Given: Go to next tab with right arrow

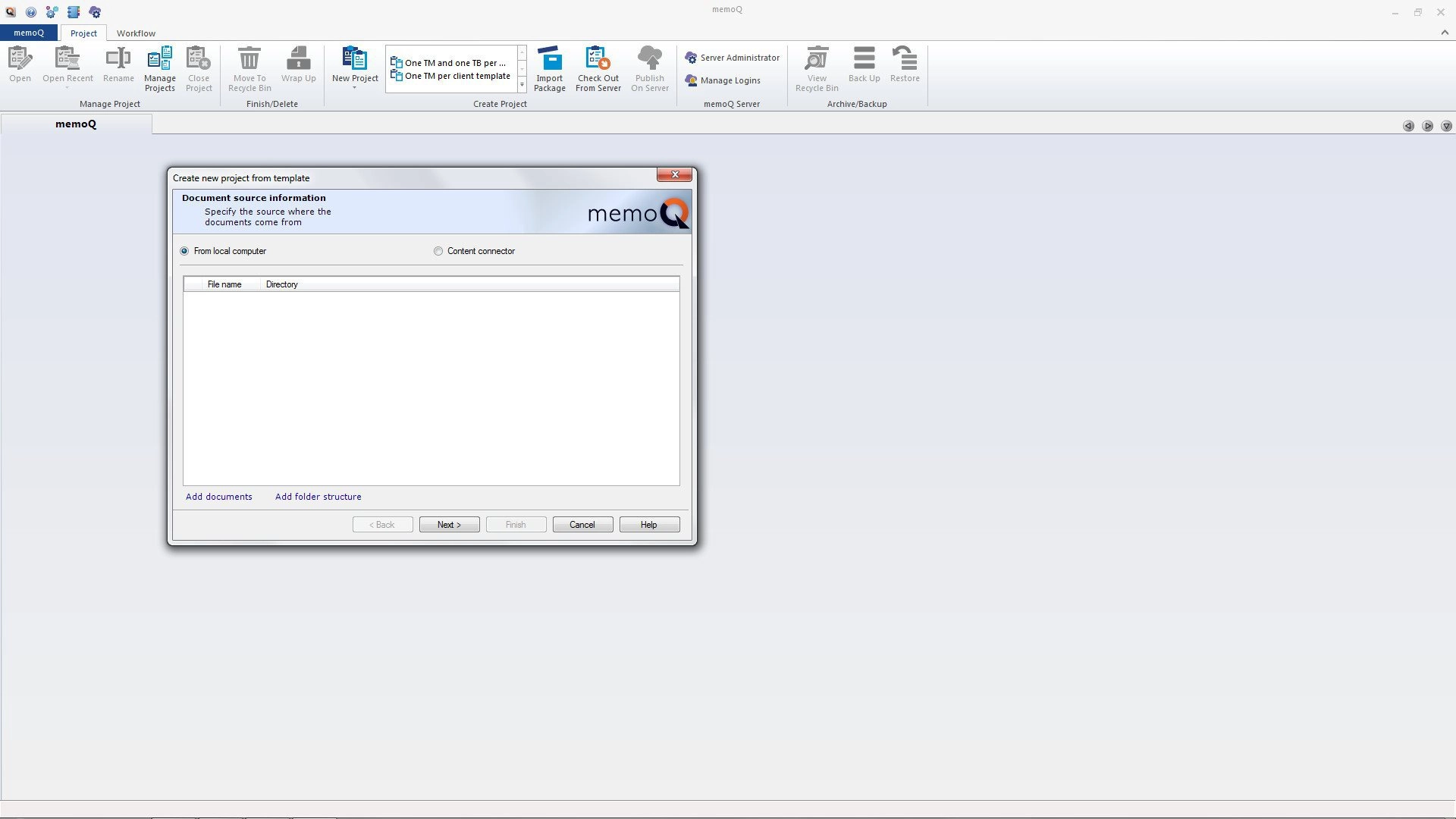Looking at the screenshot, I should [1428, 126].
